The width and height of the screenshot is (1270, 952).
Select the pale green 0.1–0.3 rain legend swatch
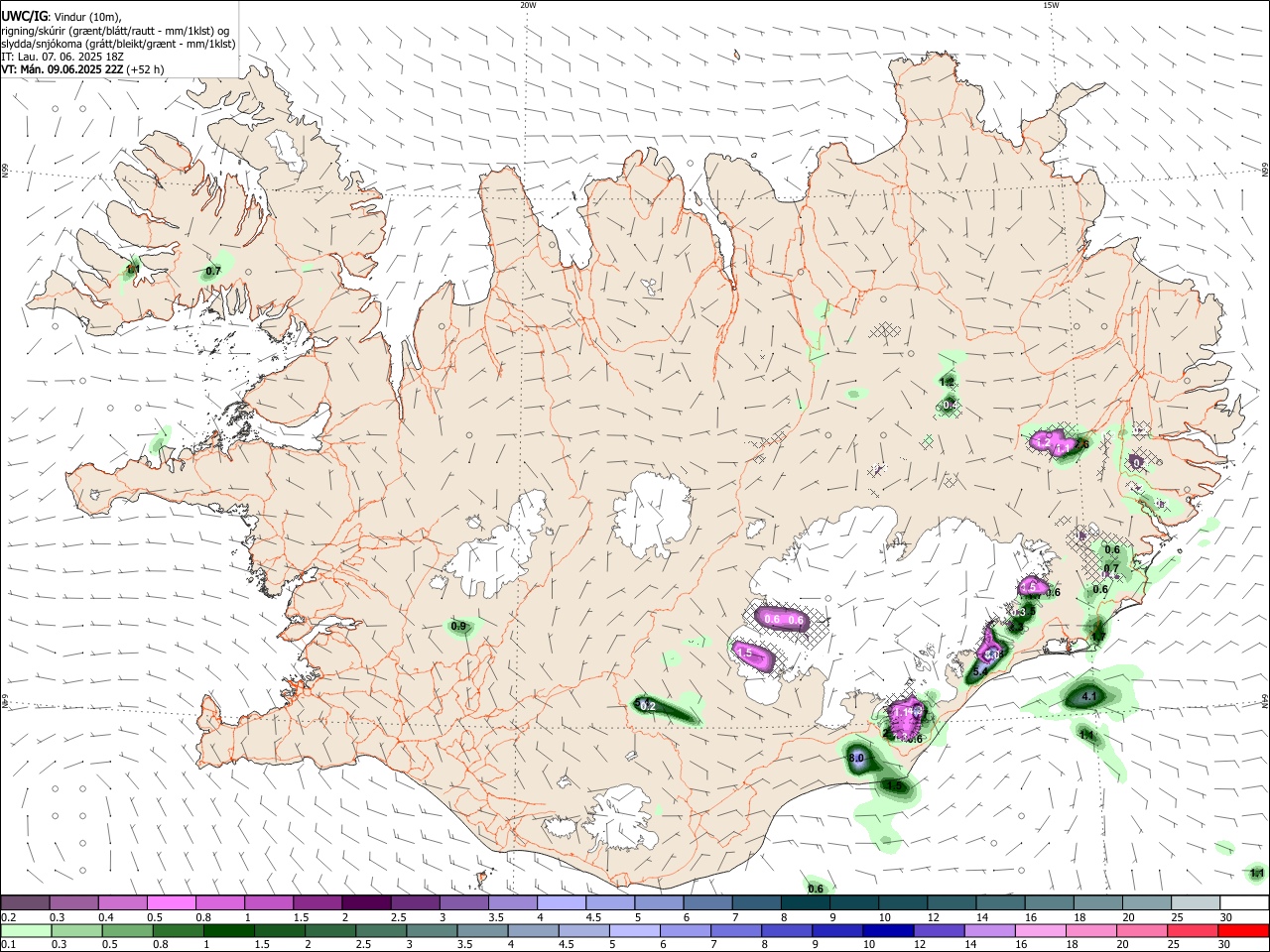(26, 931)
